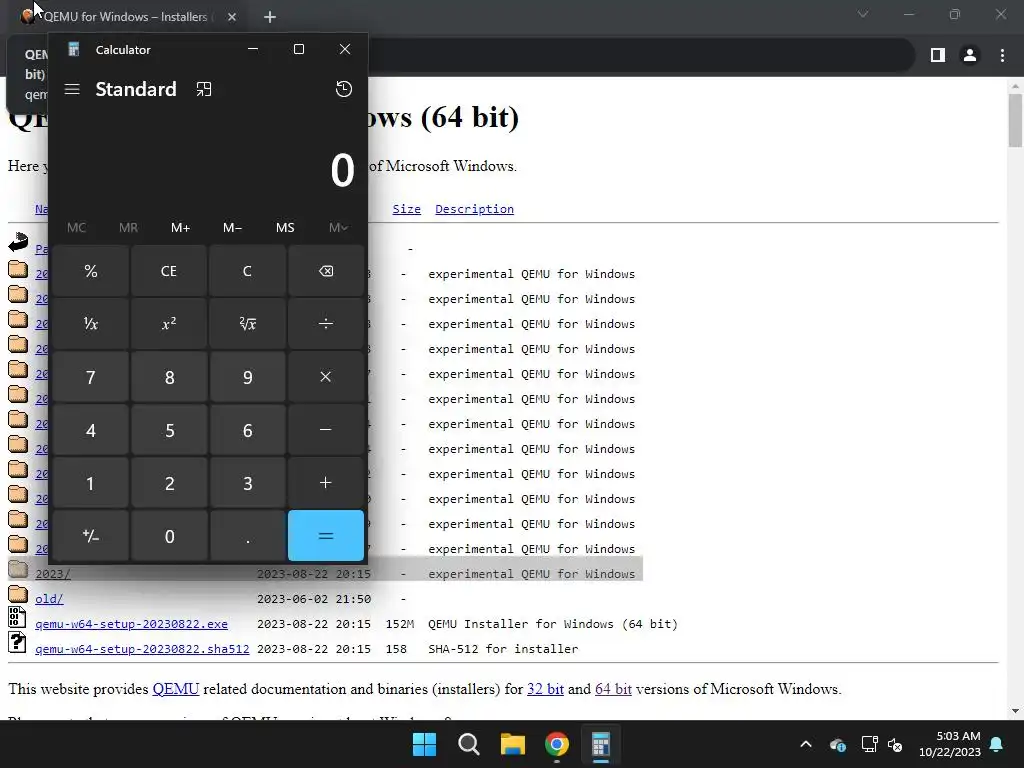Click the multiply operator key
The image size is (1024, 768).
click(x=325, y=377)
